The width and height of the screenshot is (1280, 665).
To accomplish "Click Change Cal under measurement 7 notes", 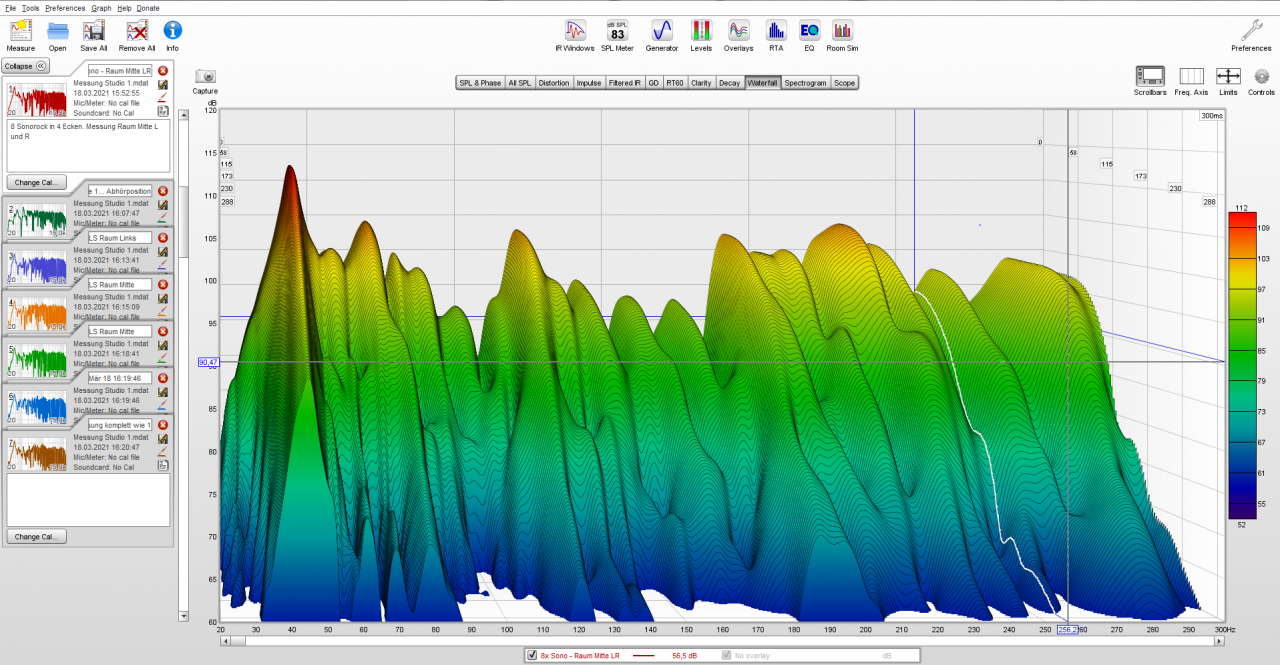I will click(36, 536).
